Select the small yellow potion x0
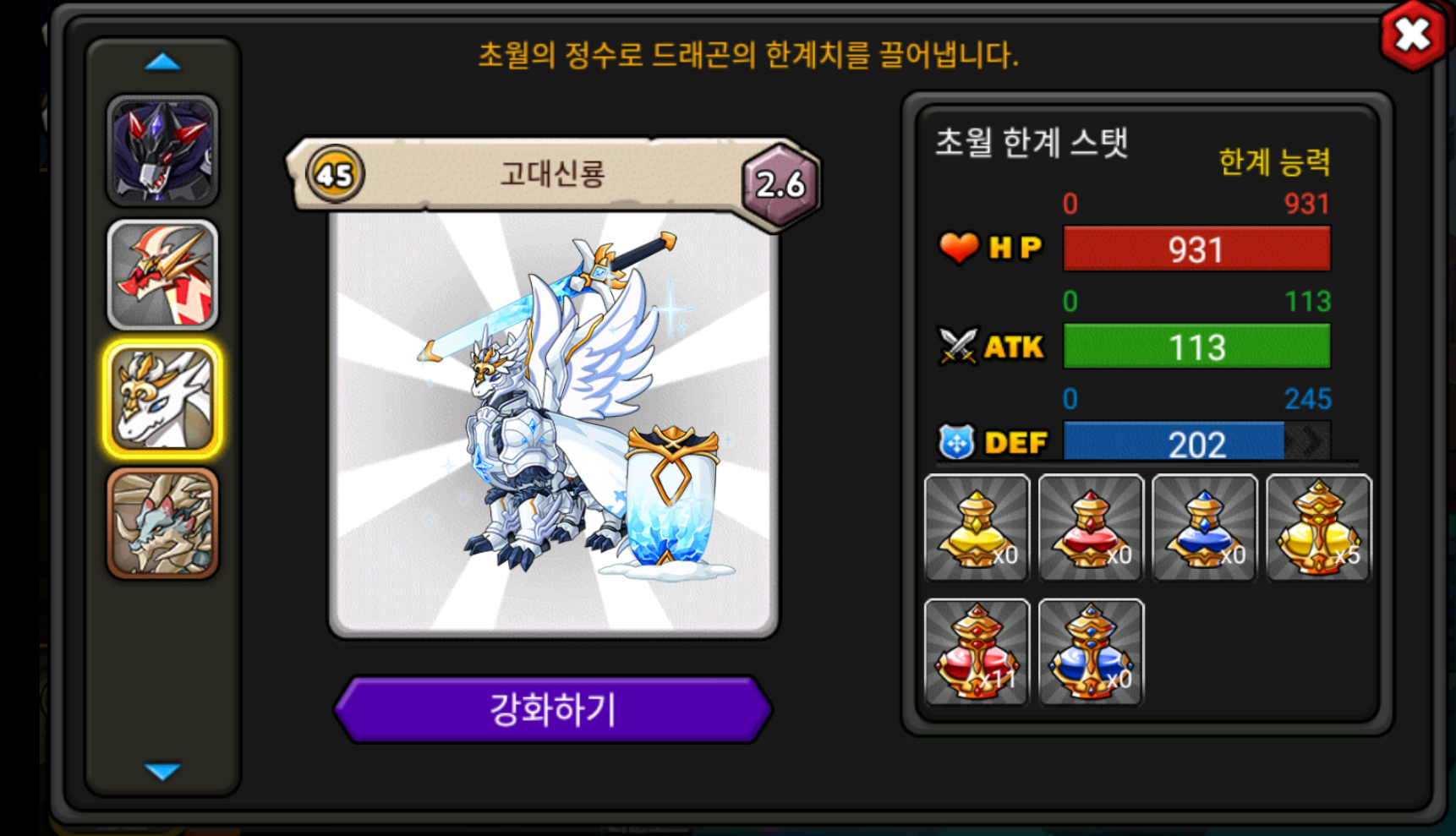Image resolution: width=1456 pixels, height=836 pixels. 977,527
